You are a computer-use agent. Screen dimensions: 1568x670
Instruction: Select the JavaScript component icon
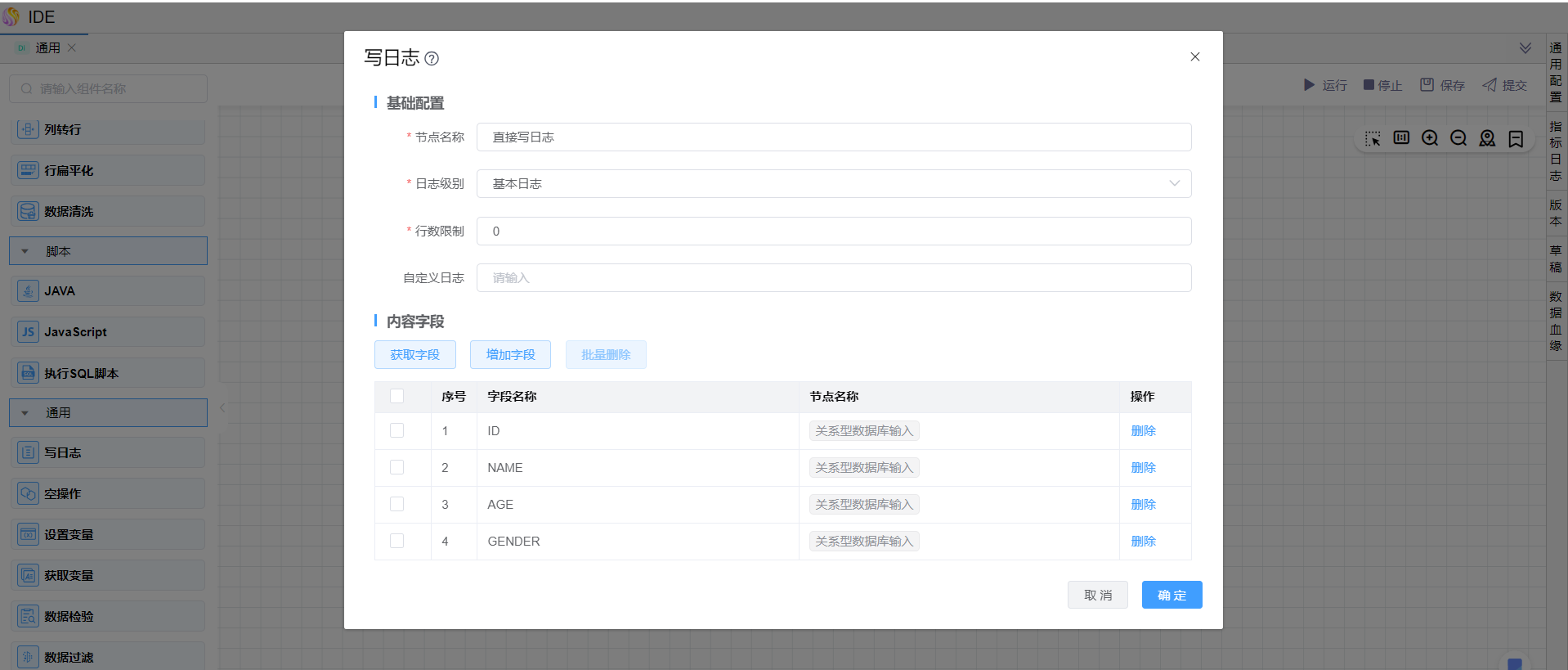pyautogui.click(x=29, y=332)
